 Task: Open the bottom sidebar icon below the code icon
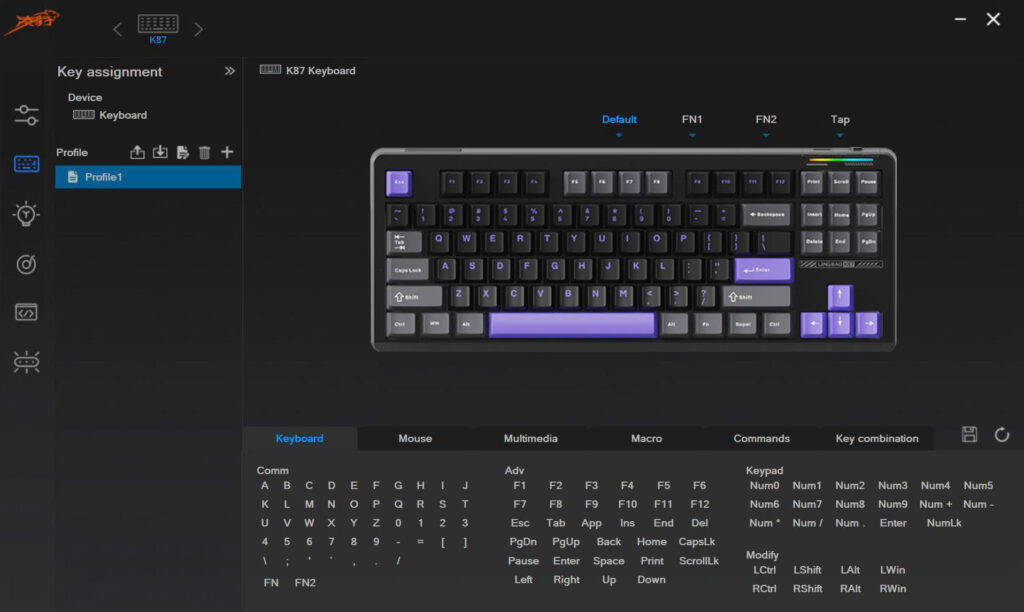click(x=26, y=361)
